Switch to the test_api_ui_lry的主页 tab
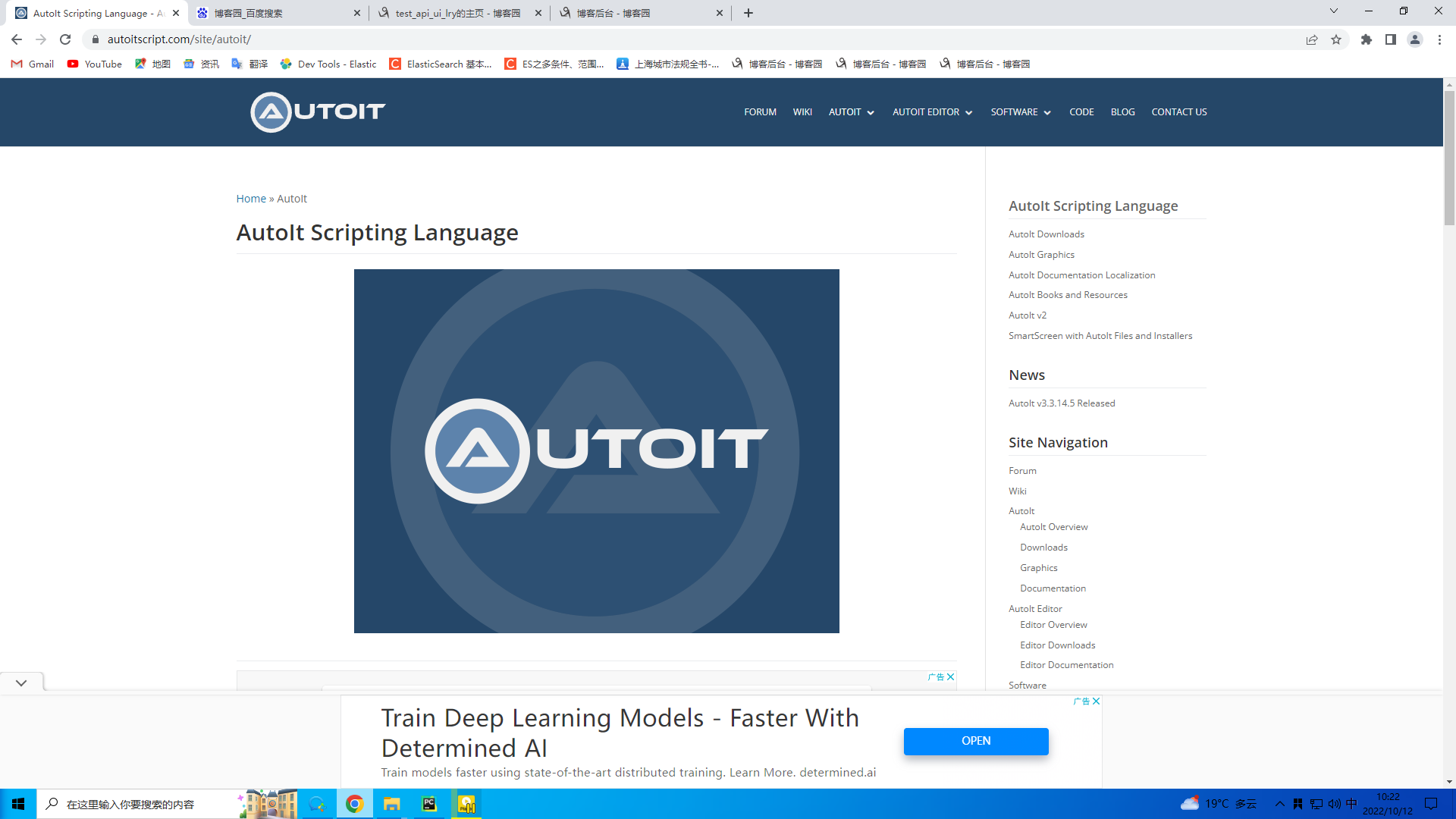1456x819 pixels. (x=458, y=13)
